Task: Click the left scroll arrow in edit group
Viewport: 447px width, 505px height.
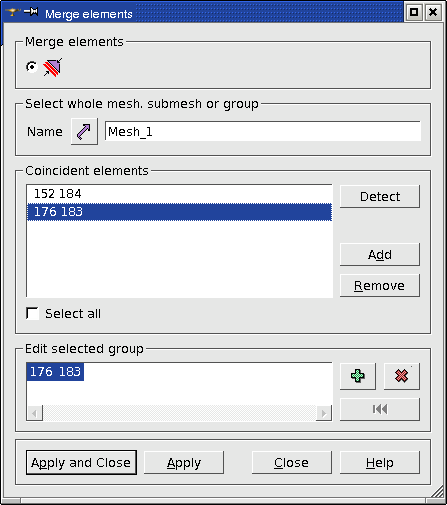Action: pyautogui.click(x=35, y=413)
